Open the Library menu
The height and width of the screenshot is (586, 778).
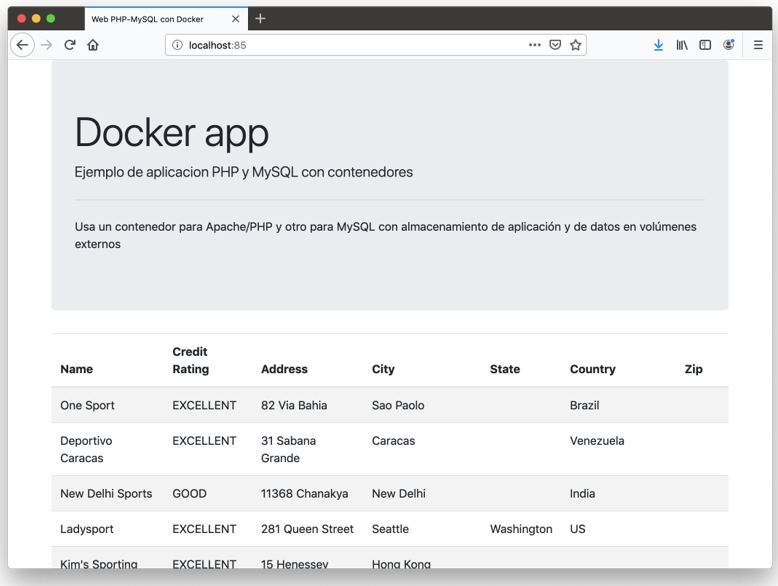pyautogui.click(x=682, y=45)
